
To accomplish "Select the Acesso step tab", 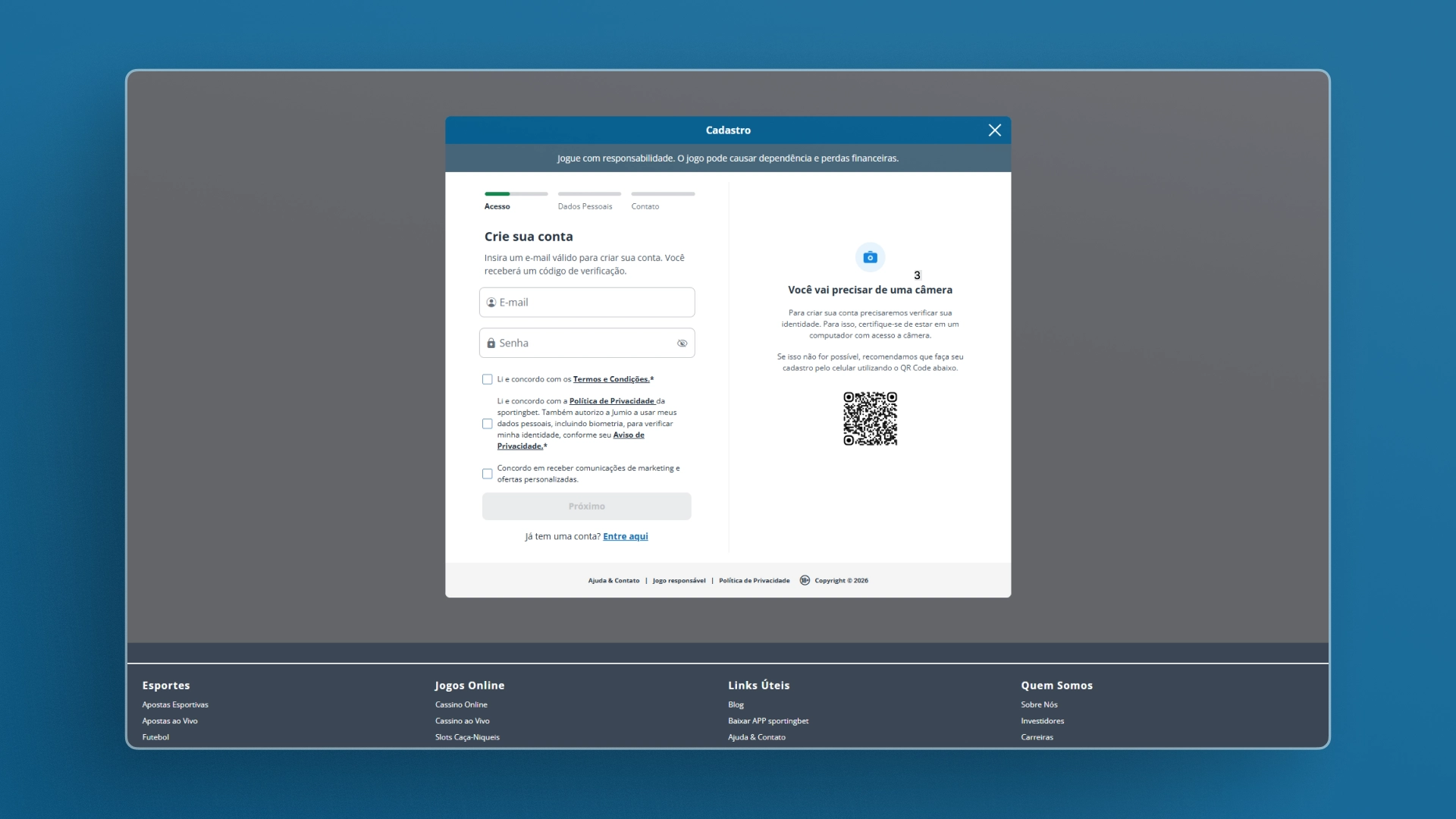I will pyautogui.click(x=497, y=206).
